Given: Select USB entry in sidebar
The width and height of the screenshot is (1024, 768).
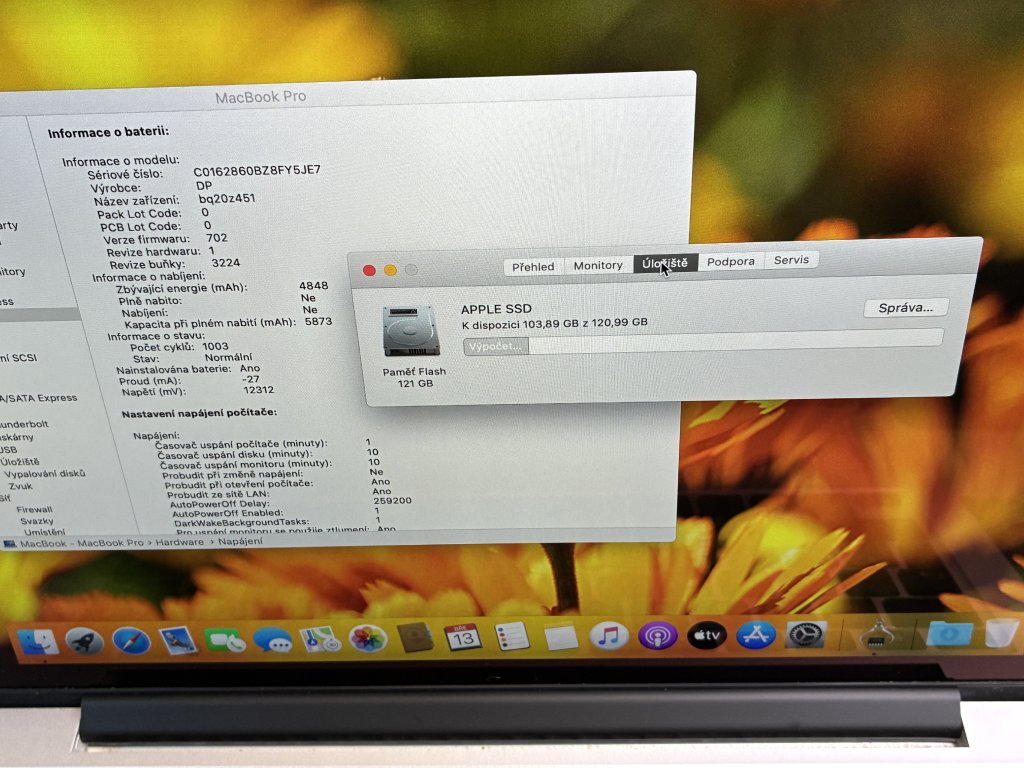Looking at the screenshot, I should point(9,449).
